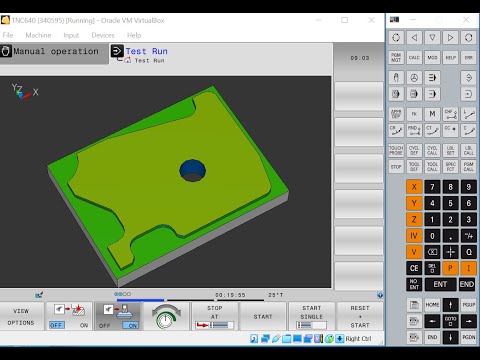Viewport: 480px width, 360px height.
Task: Show errors with the ERR key
Action: click(x=468, y=58)
